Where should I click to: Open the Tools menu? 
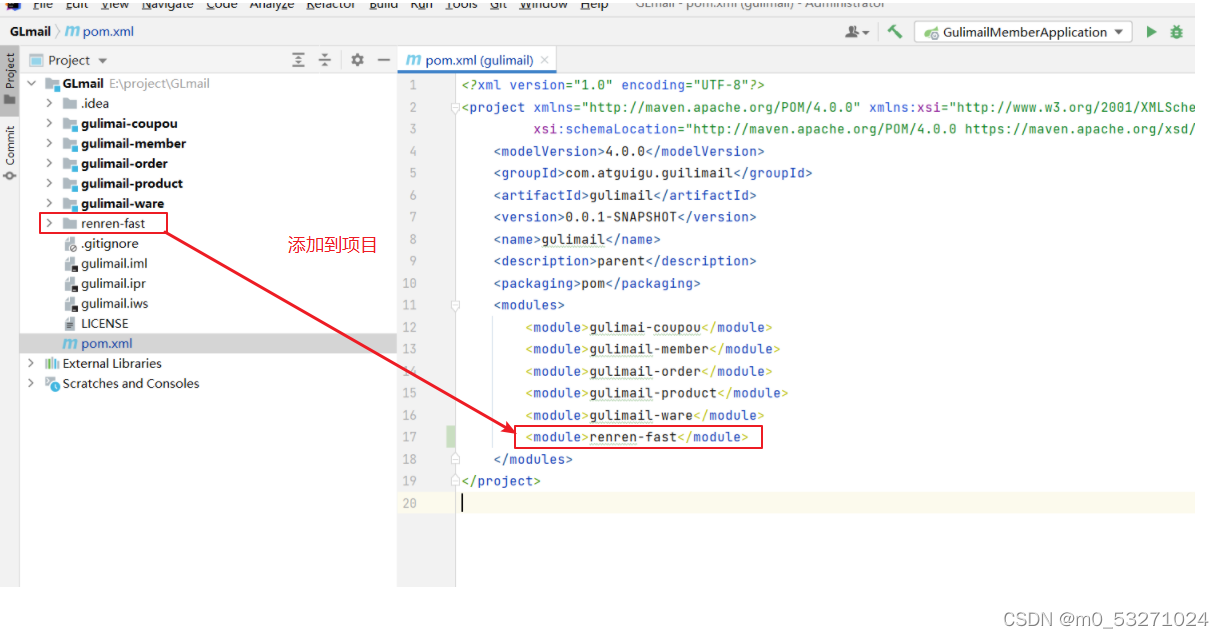pos(461,5)
